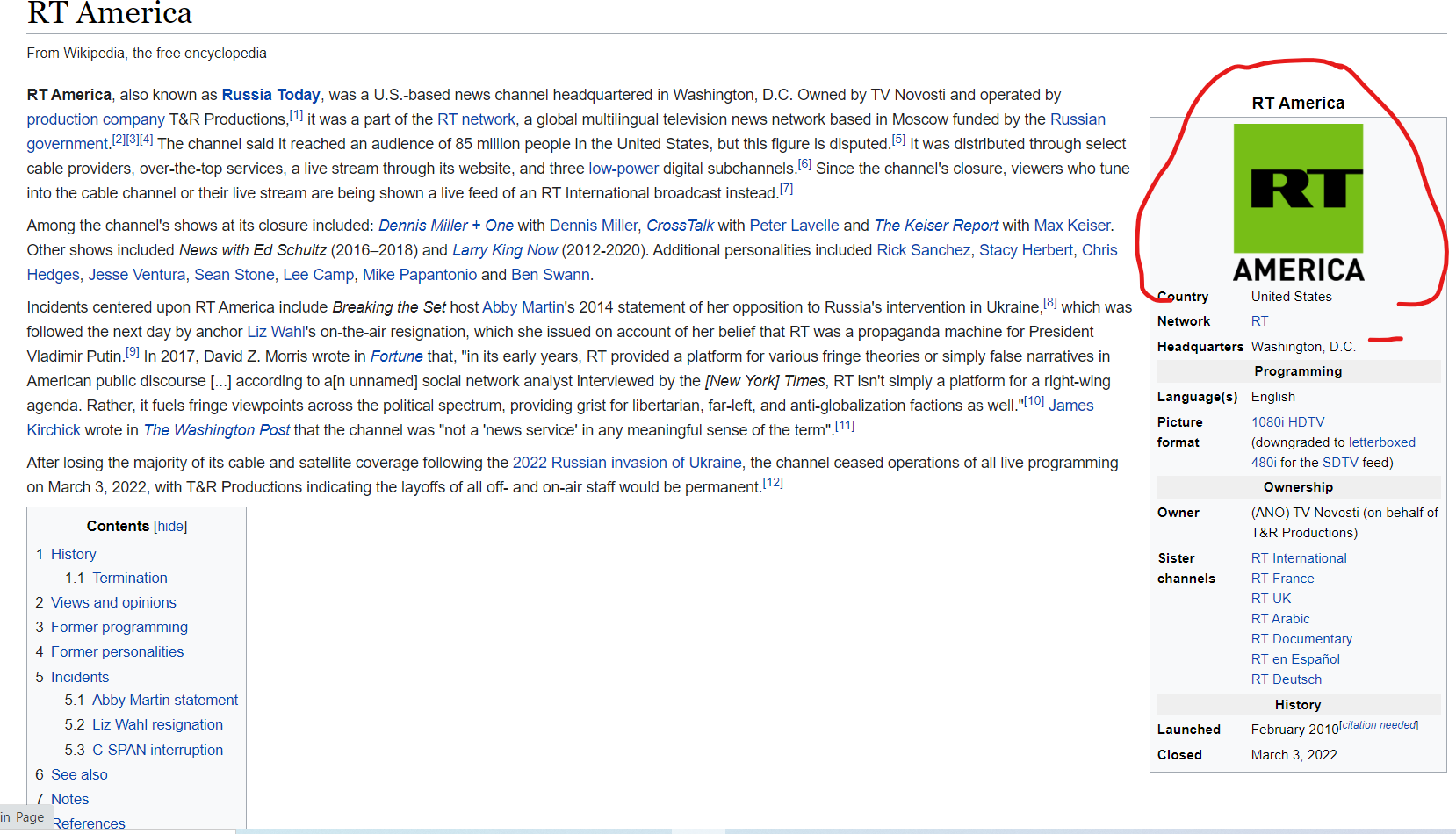The height and width of the screenshot is (834, 1456).
Task: Open The Washington Post link
Action: (217, 430)
